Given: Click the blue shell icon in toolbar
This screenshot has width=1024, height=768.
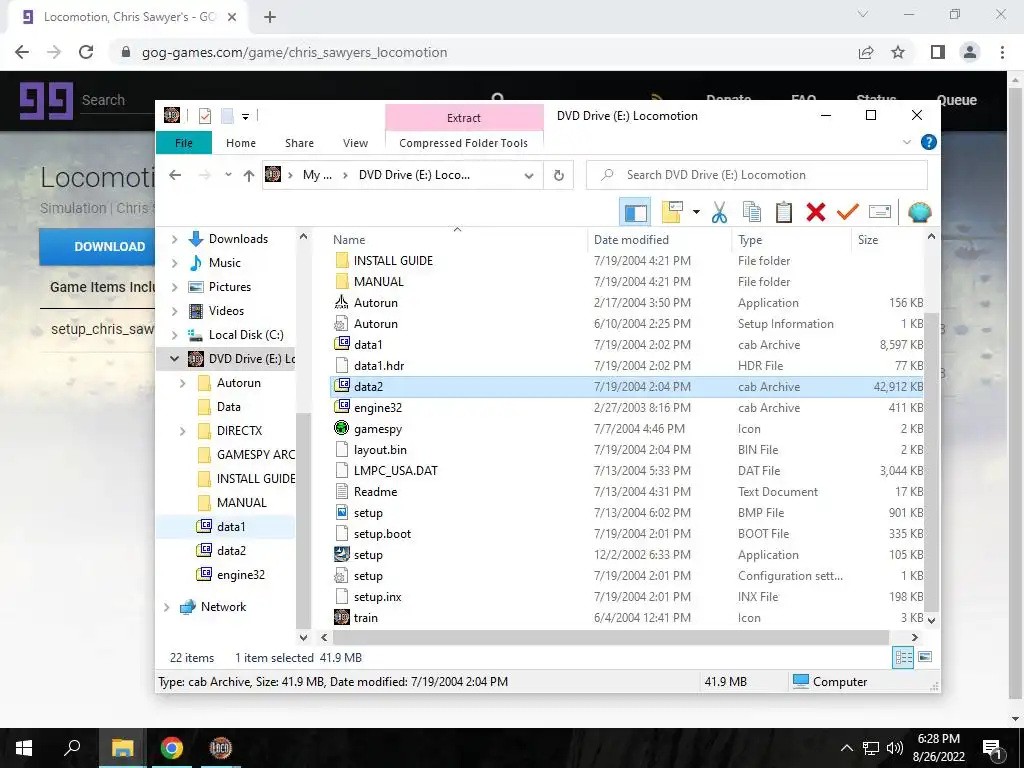Looking at the screenshot, I should [919, 212].
